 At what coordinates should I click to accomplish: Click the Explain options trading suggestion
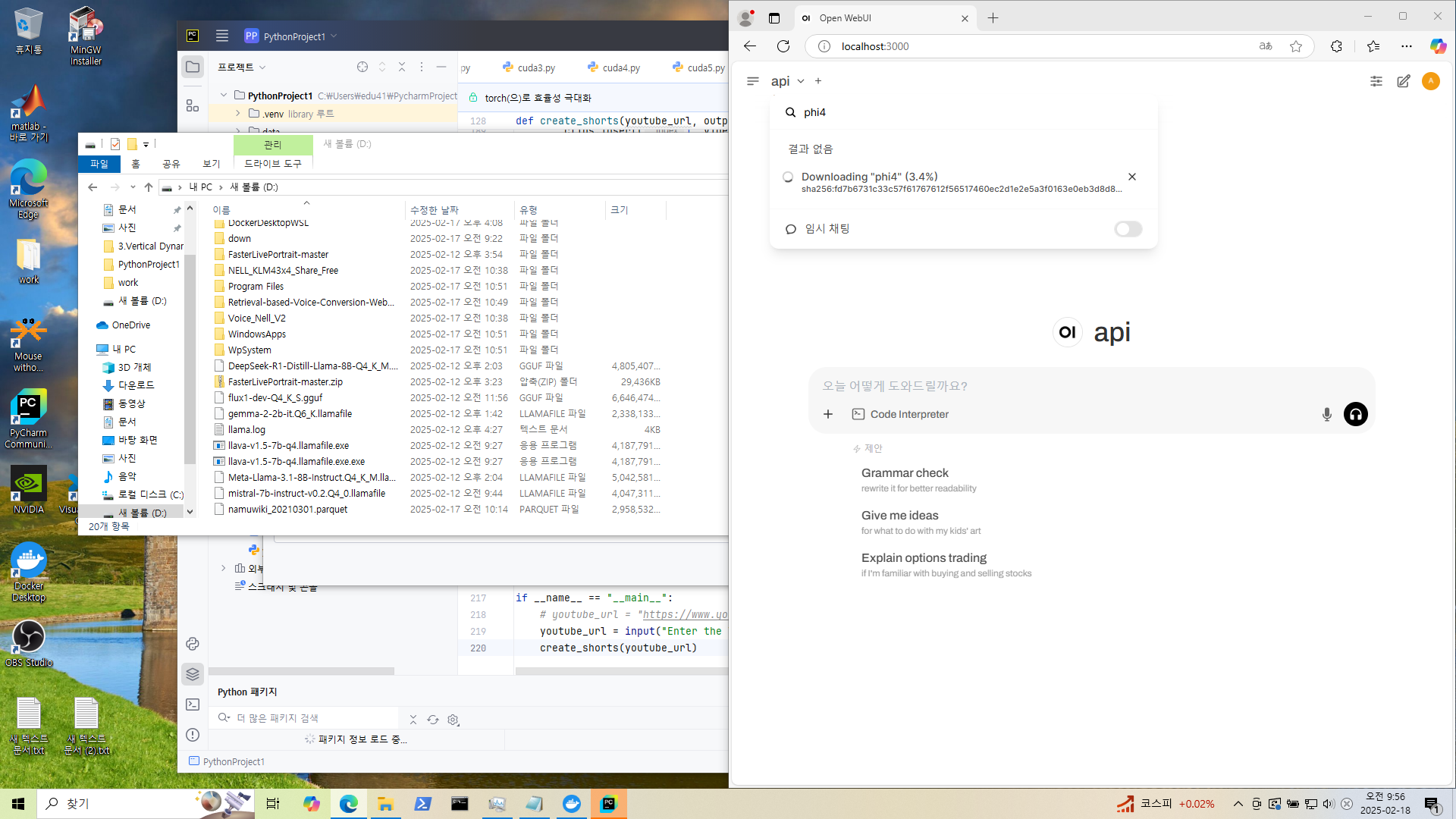pyautogui.click(x=924, y=558)
